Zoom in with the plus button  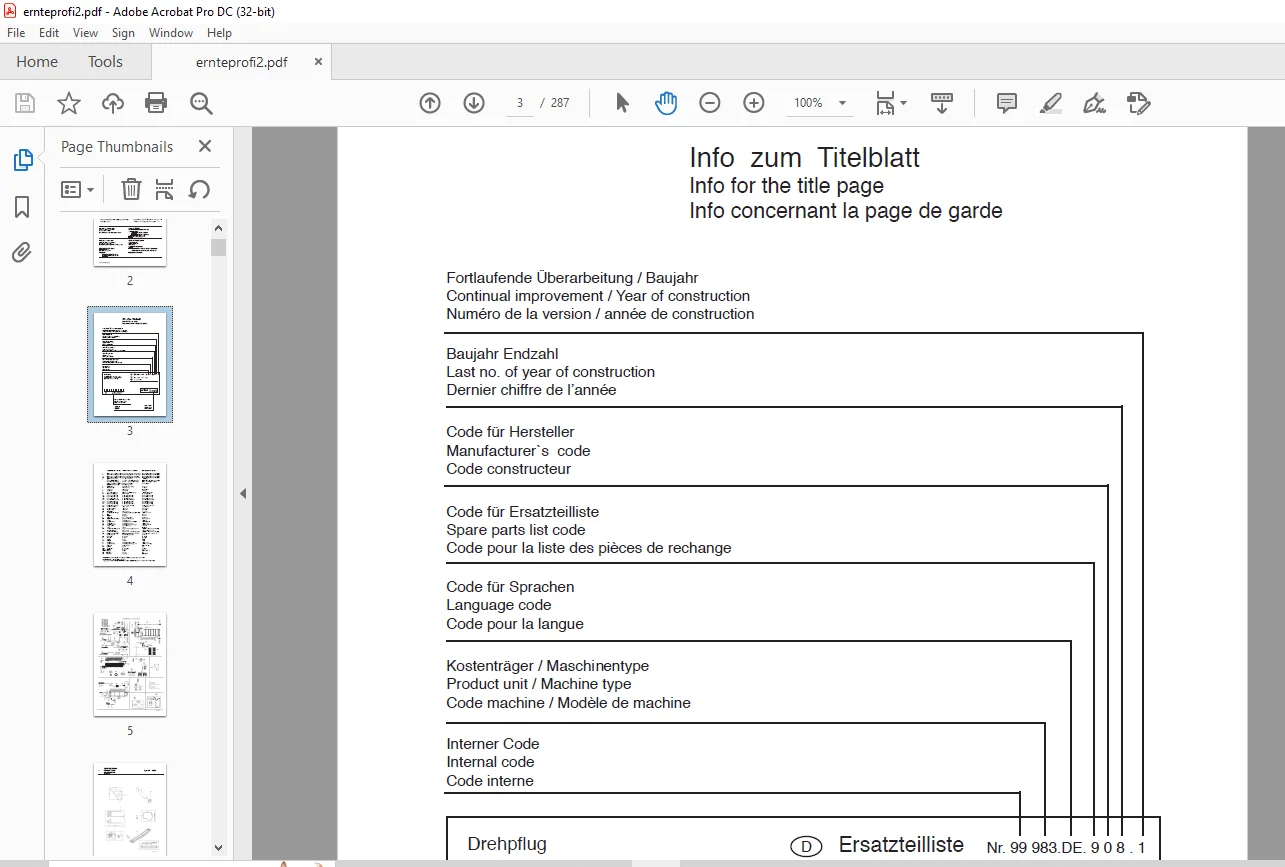pos(754,103)
